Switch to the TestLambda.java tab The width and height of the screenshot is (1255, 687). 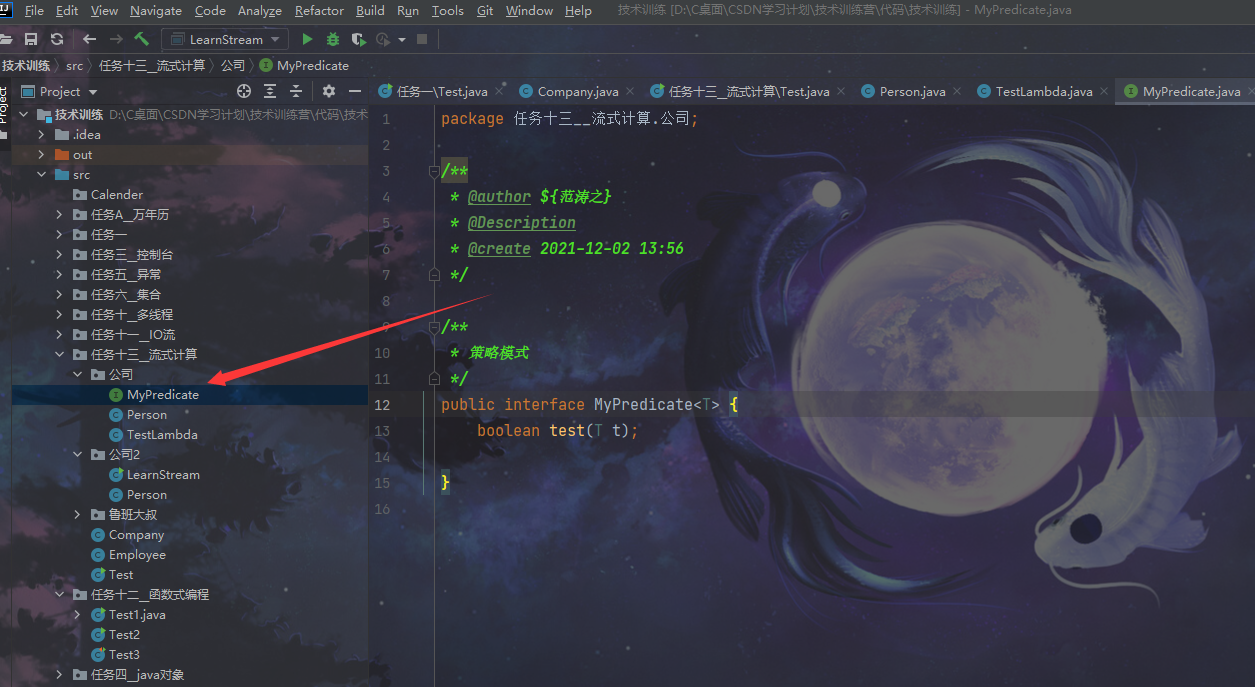coord(1044,92)
